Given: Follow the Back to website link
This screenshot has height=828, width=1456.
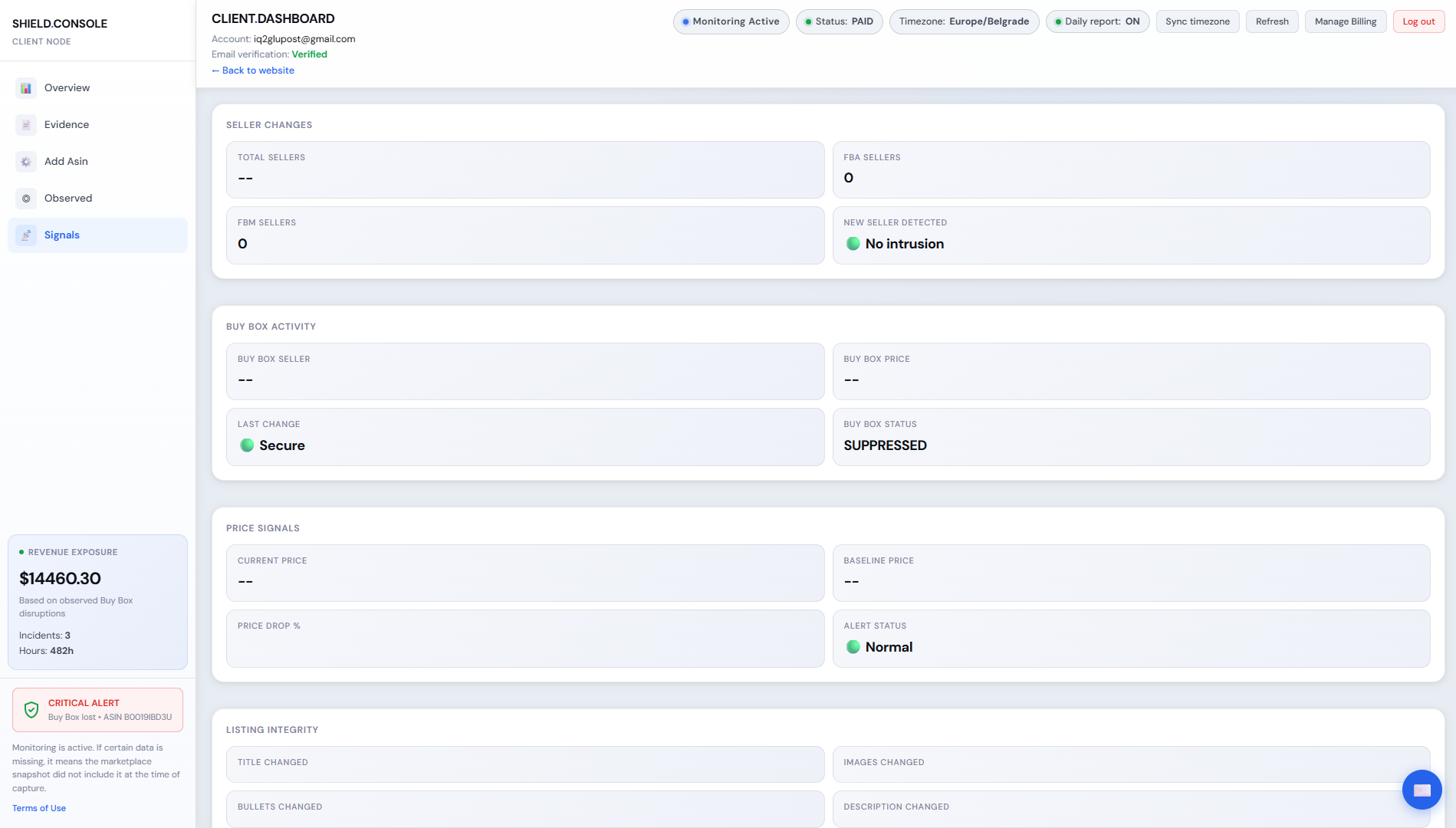Looking at the screenshot, I should (x=253, y=71).
